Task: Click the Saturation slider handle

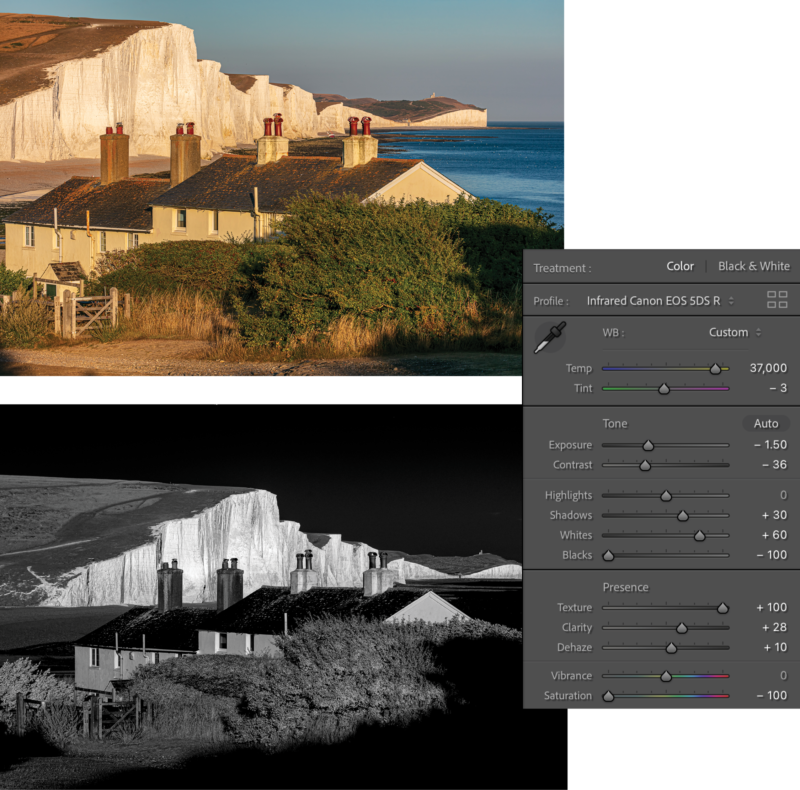Action: (608, 696)
